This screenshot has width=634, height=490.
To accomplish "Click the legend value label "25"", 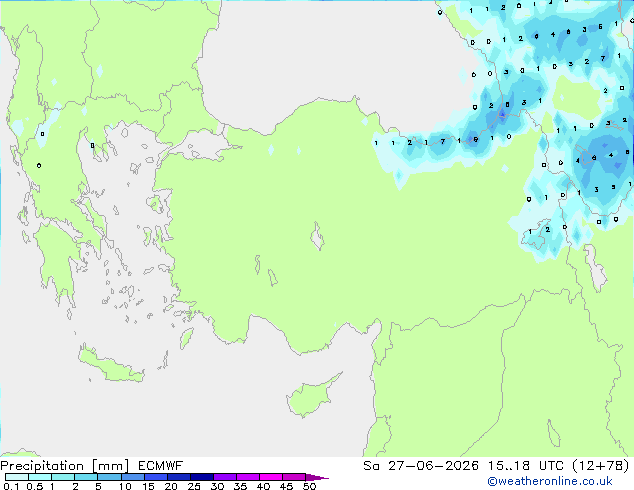I will tap(194, 486).
